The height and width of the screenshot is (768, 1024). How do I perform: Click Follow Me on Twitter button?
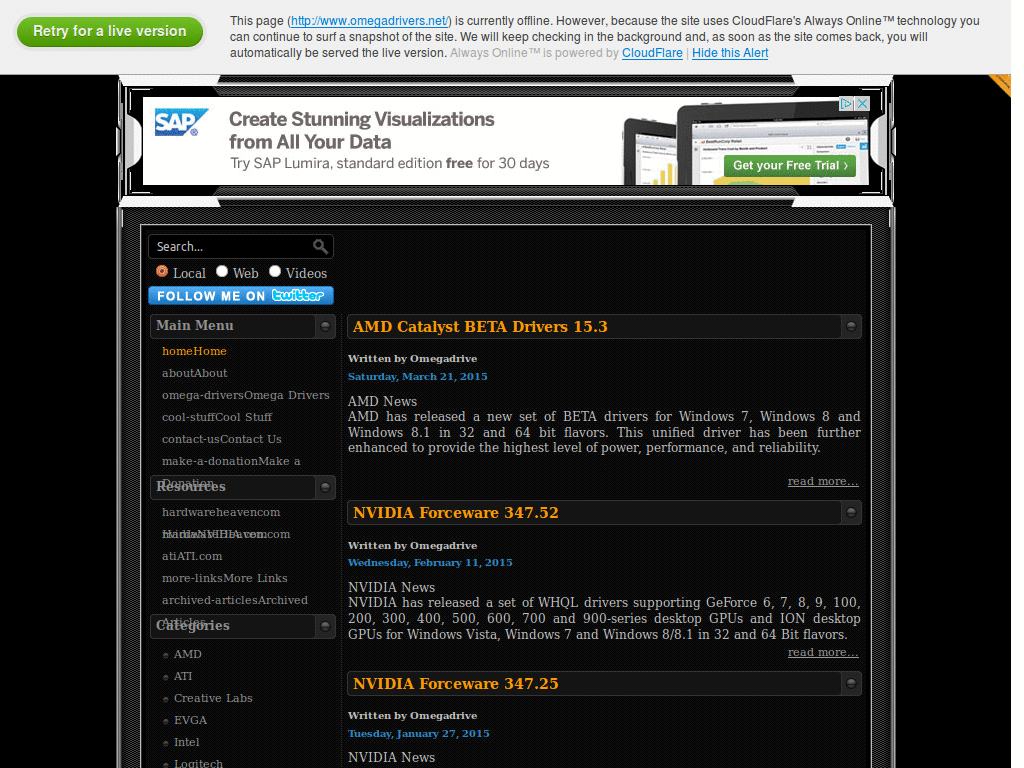[241, 295]
